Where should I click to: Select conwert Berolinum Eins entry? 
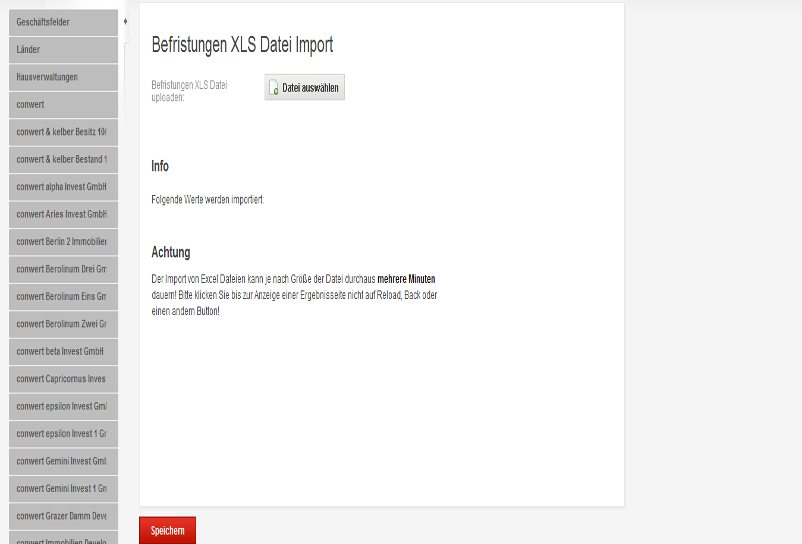tap(63, 297)
